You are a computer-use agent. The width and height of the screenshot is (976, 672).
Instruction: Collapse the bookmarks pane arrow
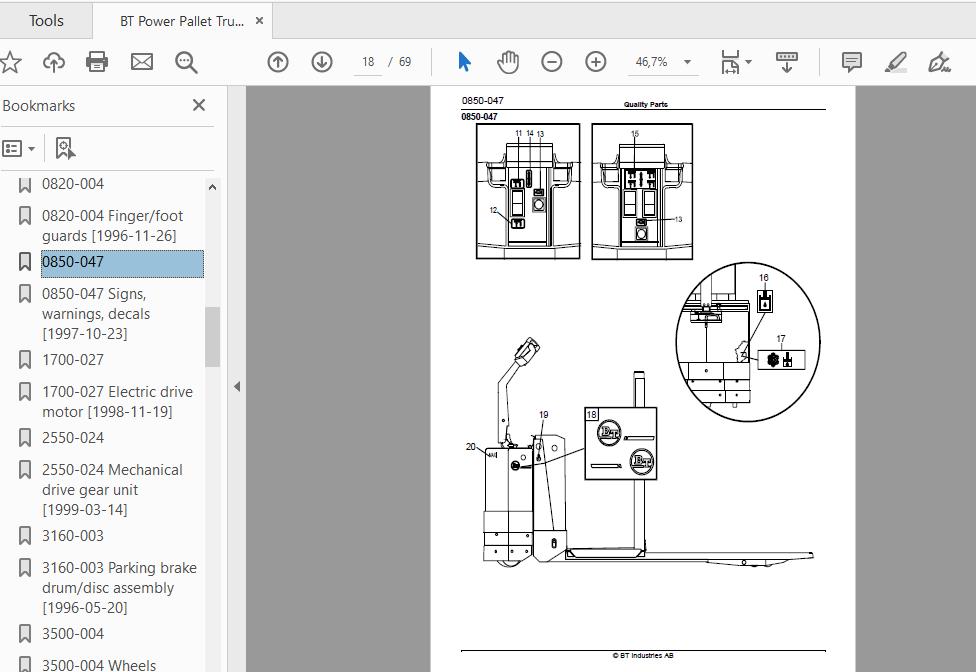tap(237, 386)
